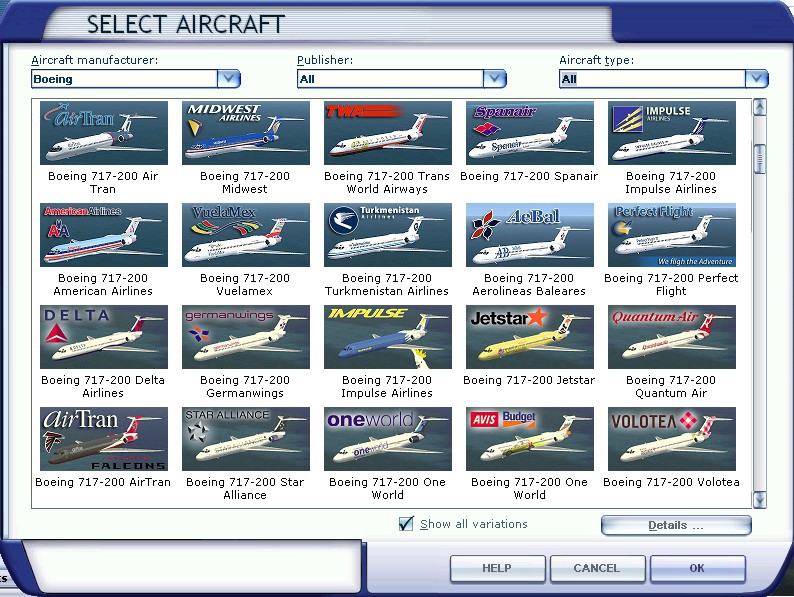
Task: Pick the TWA Trans World Airways aircraft
Action: [x=388, y=133]
